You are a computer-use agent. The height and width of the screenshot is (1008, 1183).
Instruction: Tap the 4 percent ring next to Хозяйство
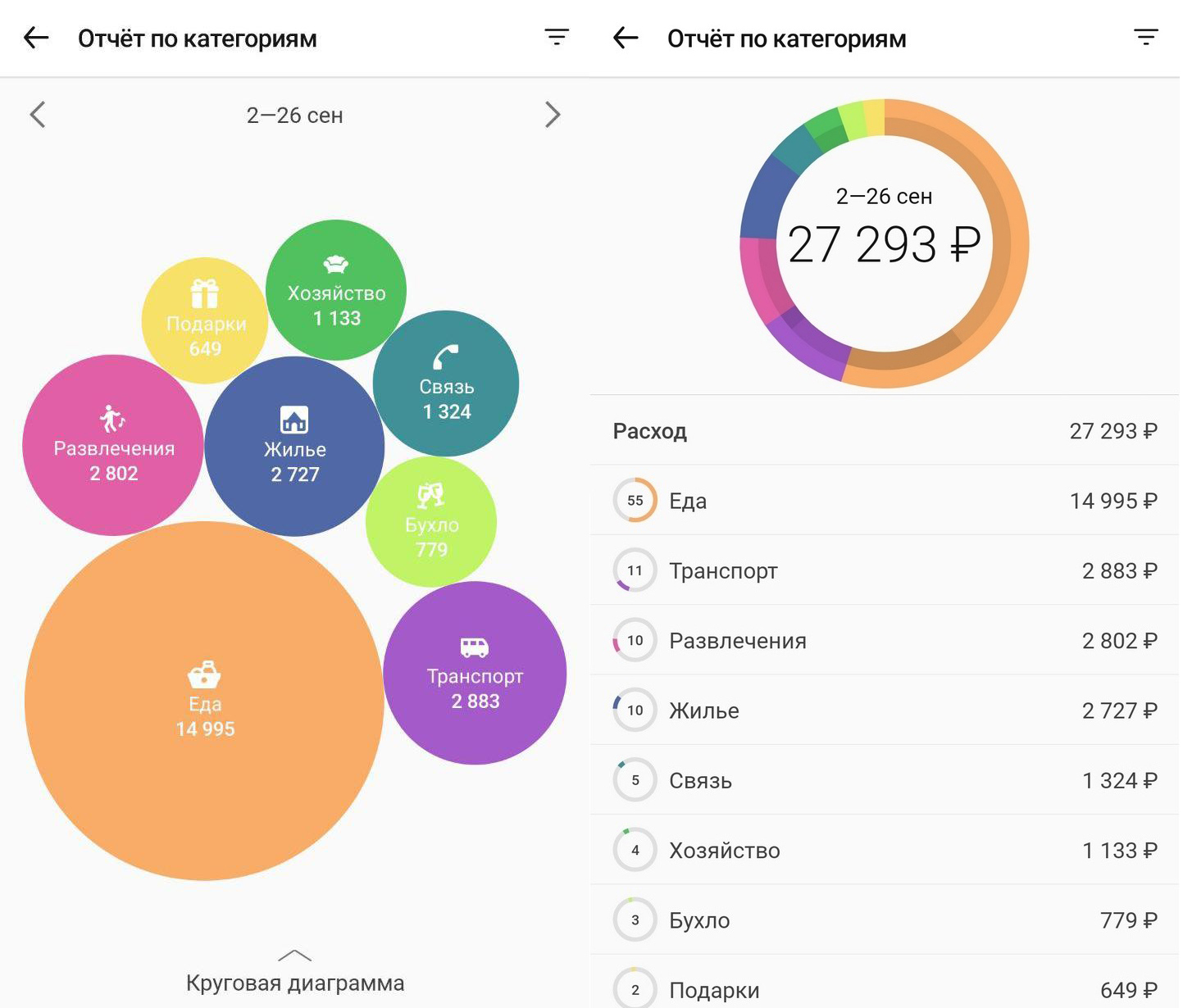pyautogui.click(x=635, y=850)
